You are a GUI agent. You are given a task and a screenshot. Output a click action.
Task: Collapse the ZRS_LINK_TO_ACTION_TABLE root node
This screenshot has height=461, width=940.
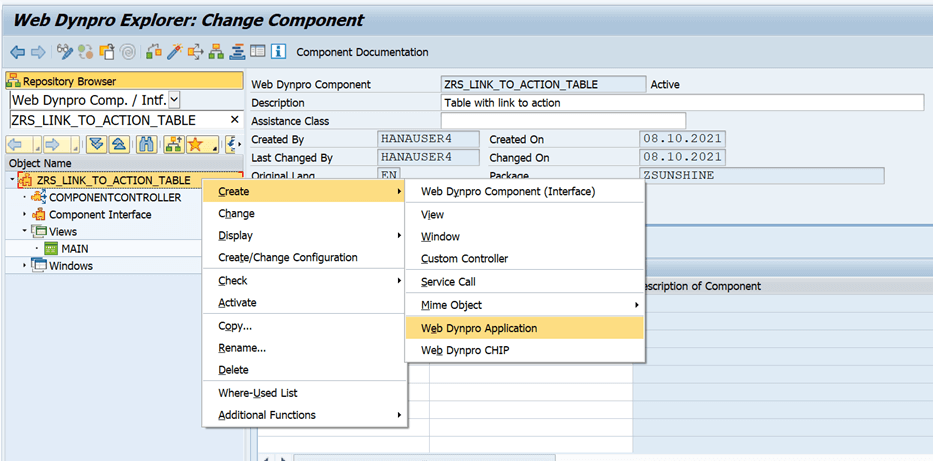tap(13, 180)
